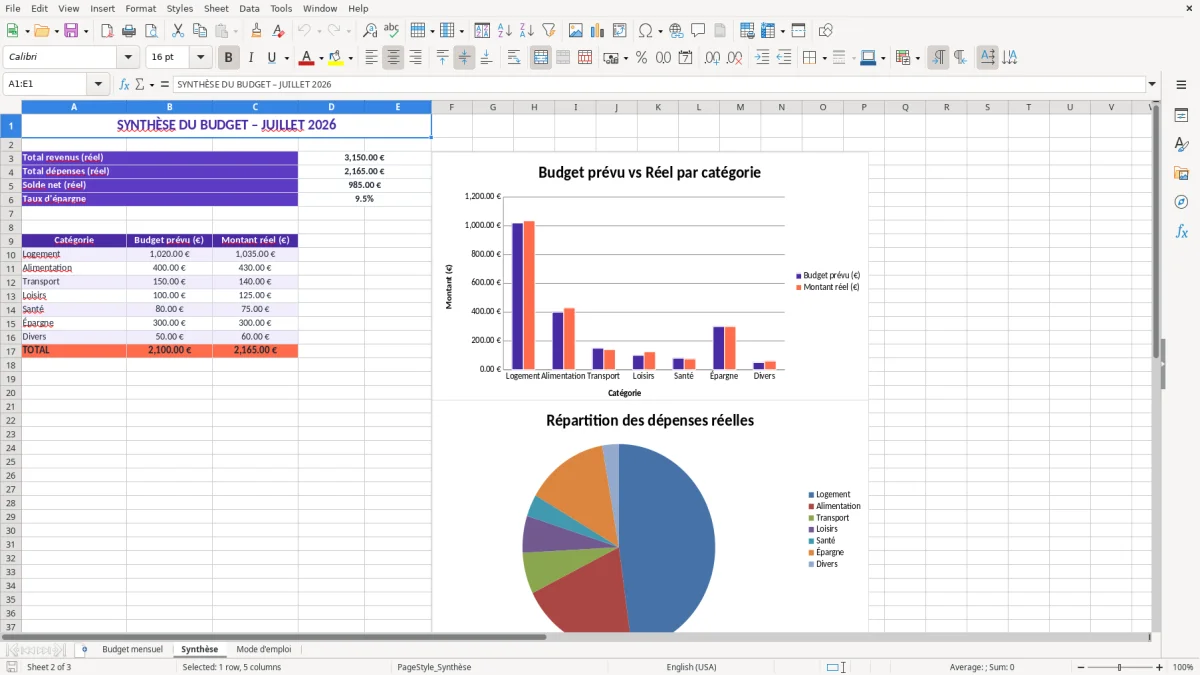Toggle Center Horizontally alignment button
Viewport: 1200px width, 675px height.
point(393,58)
